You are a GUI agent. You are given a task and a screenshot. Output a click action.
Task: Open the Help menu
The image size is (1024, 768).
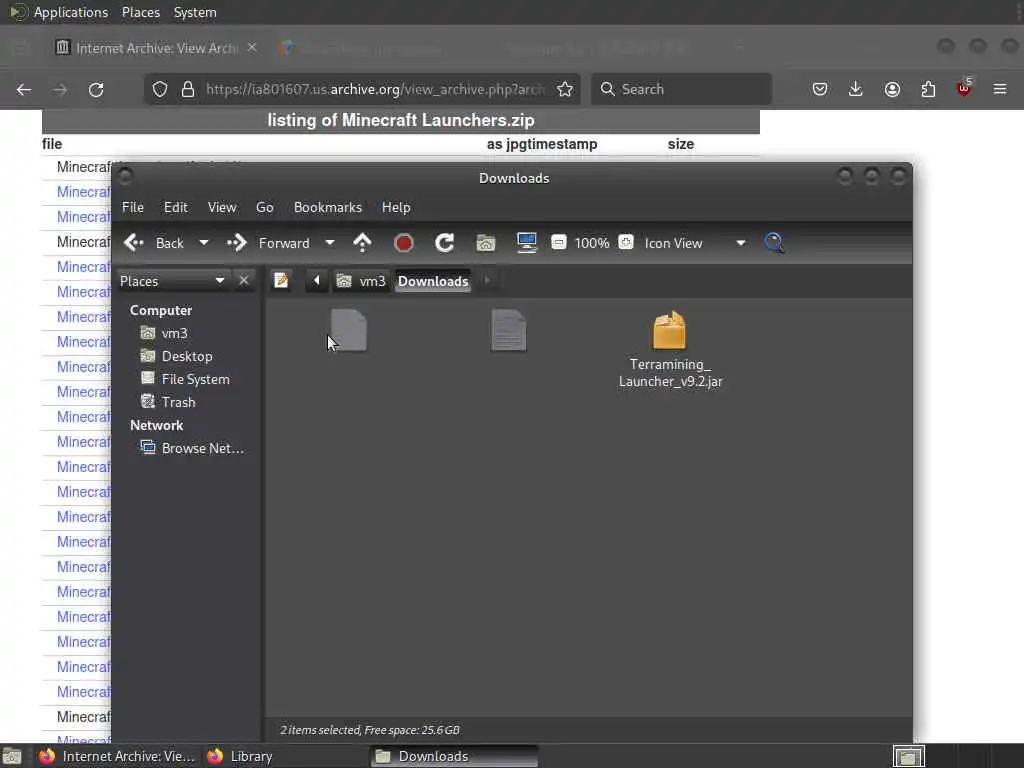(x=396, y=207)
